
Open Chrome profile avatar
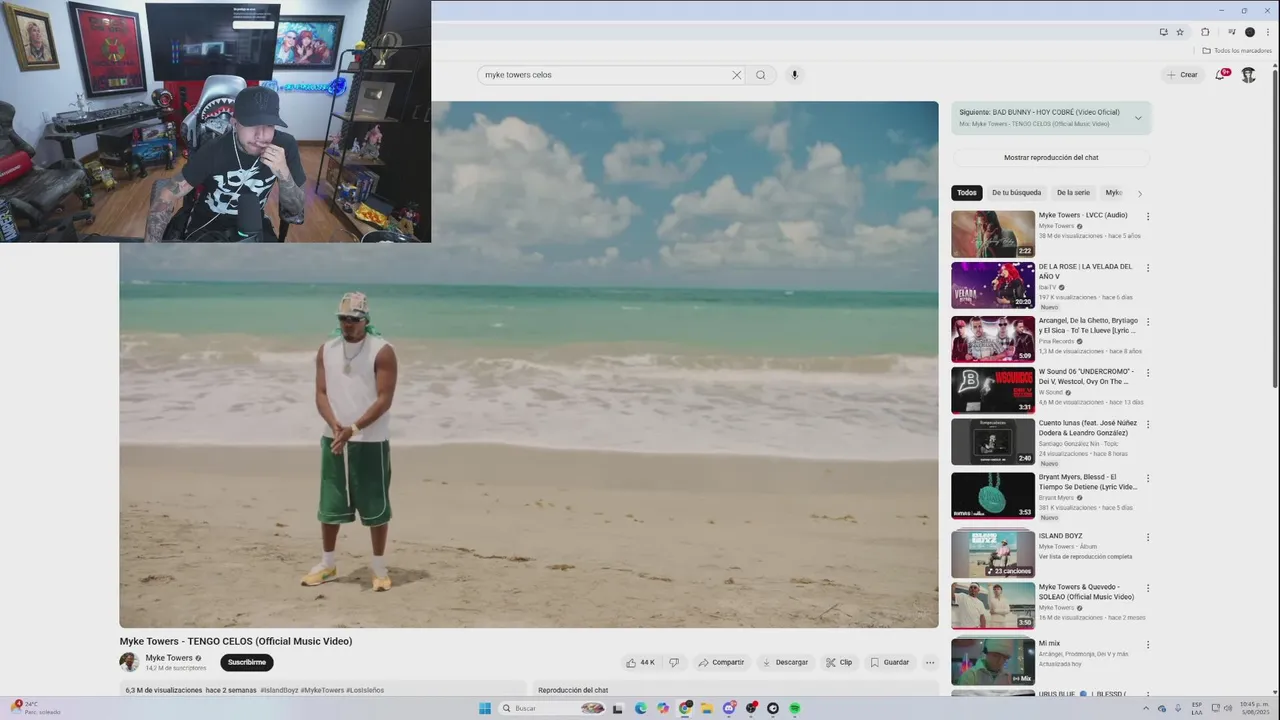point(1249,32)
